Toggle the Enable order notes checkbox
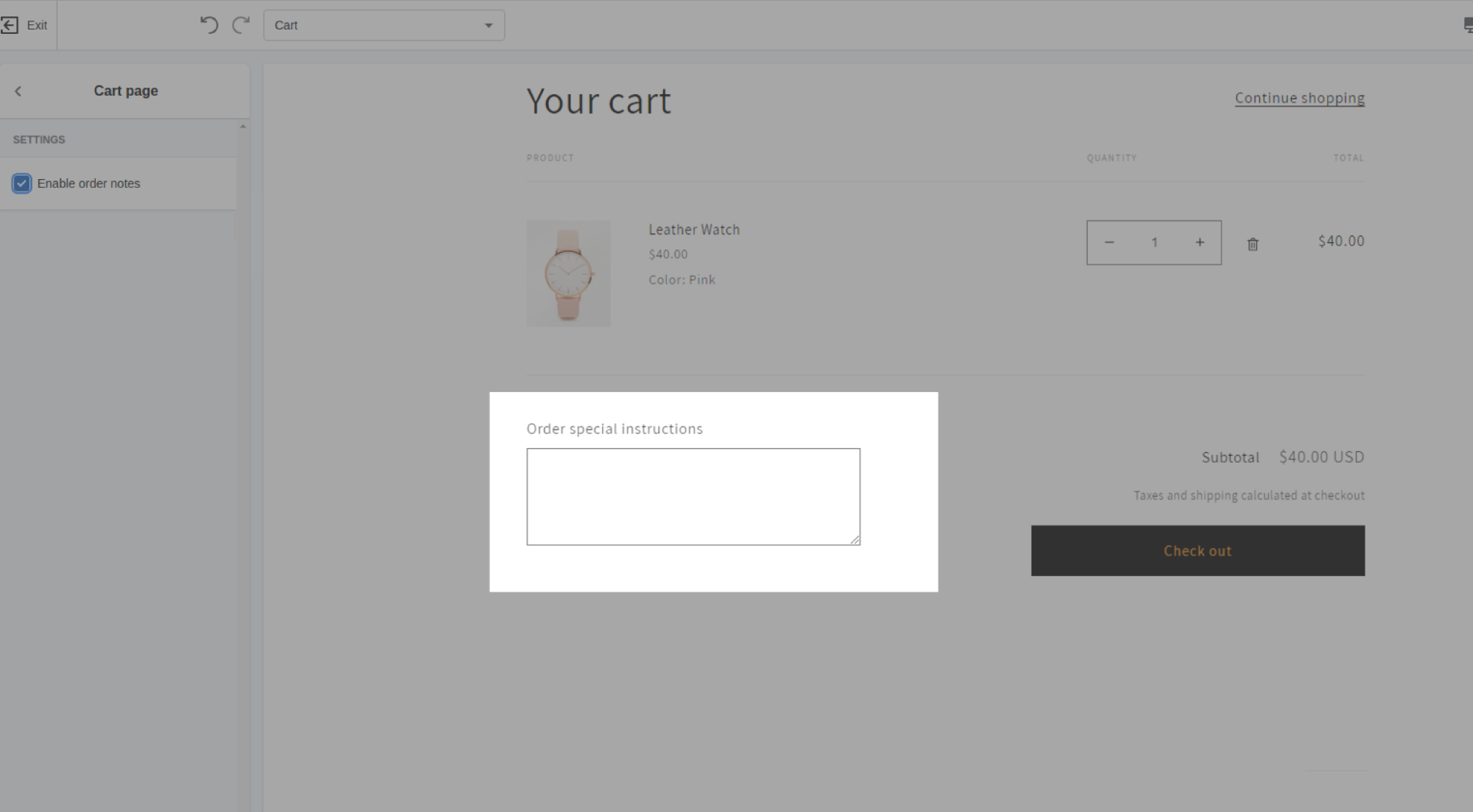 pyautogui.click(x=21, y=183)
